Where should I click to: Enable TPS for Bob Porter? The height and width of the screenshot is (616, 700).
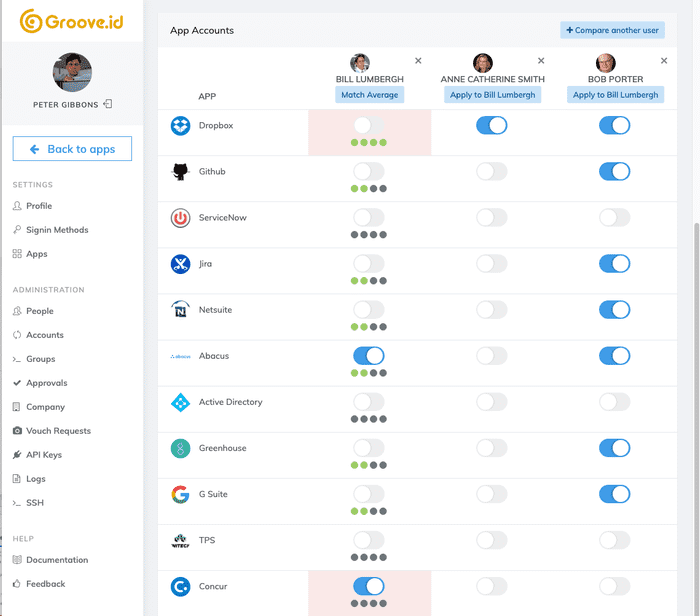coord(614,541)
